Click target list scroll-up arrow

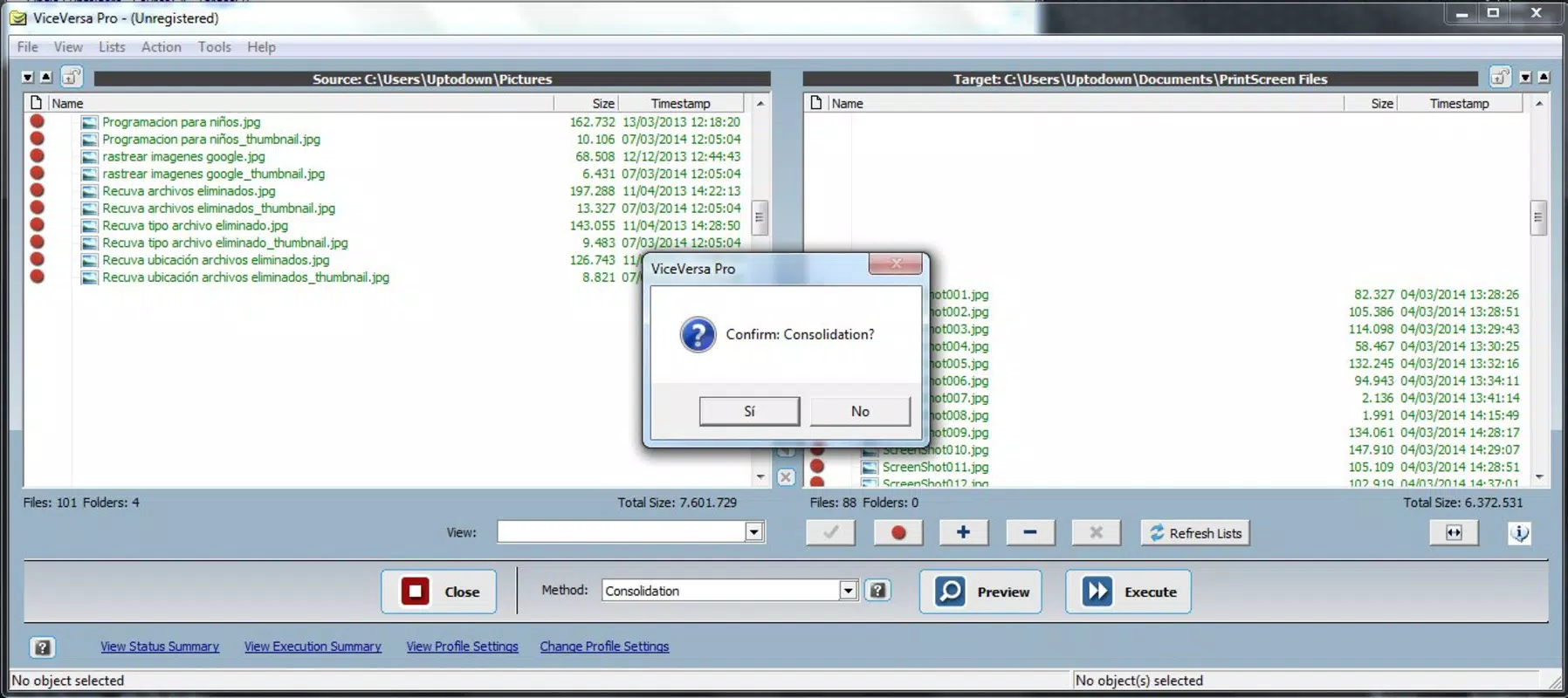click(1539, 103)
